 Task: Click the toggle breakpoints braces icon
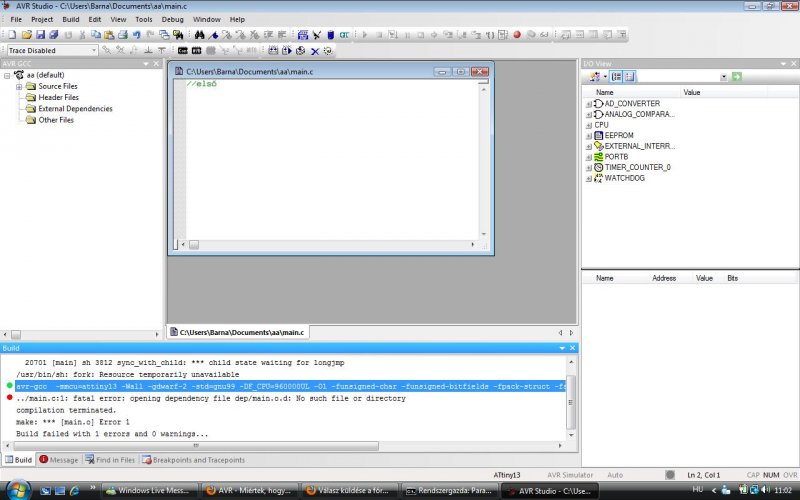point(490,35)
